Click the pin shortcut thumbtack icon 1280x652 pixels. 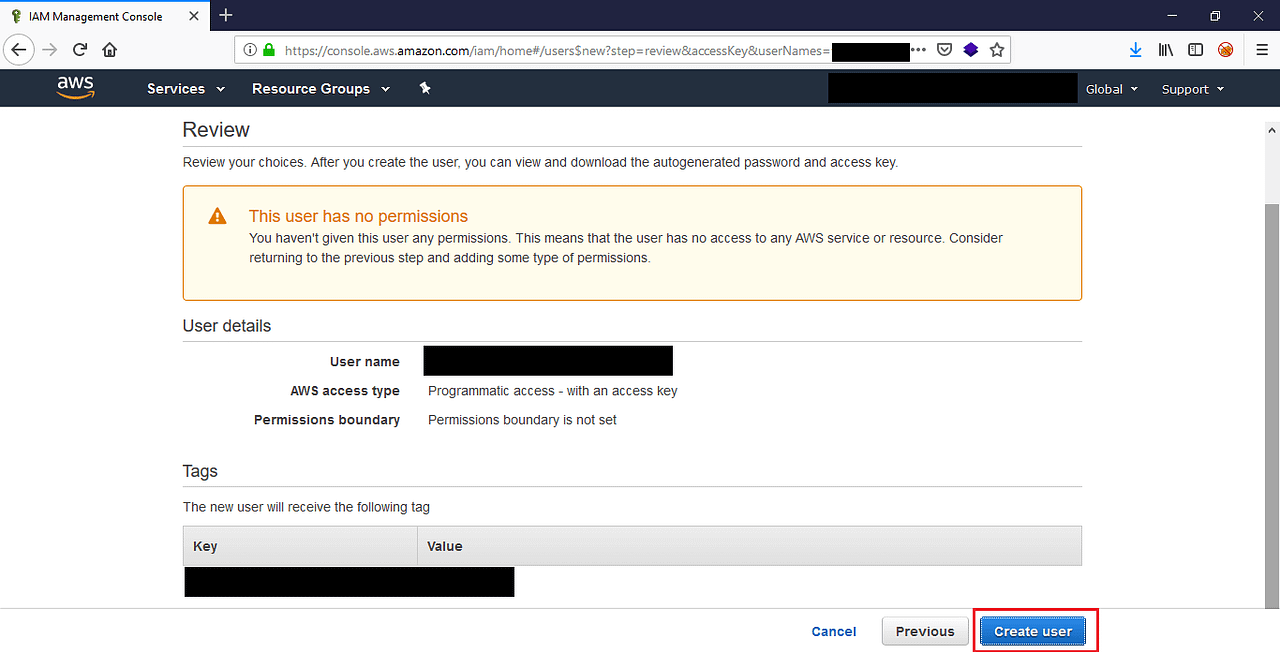coord(424,88)
